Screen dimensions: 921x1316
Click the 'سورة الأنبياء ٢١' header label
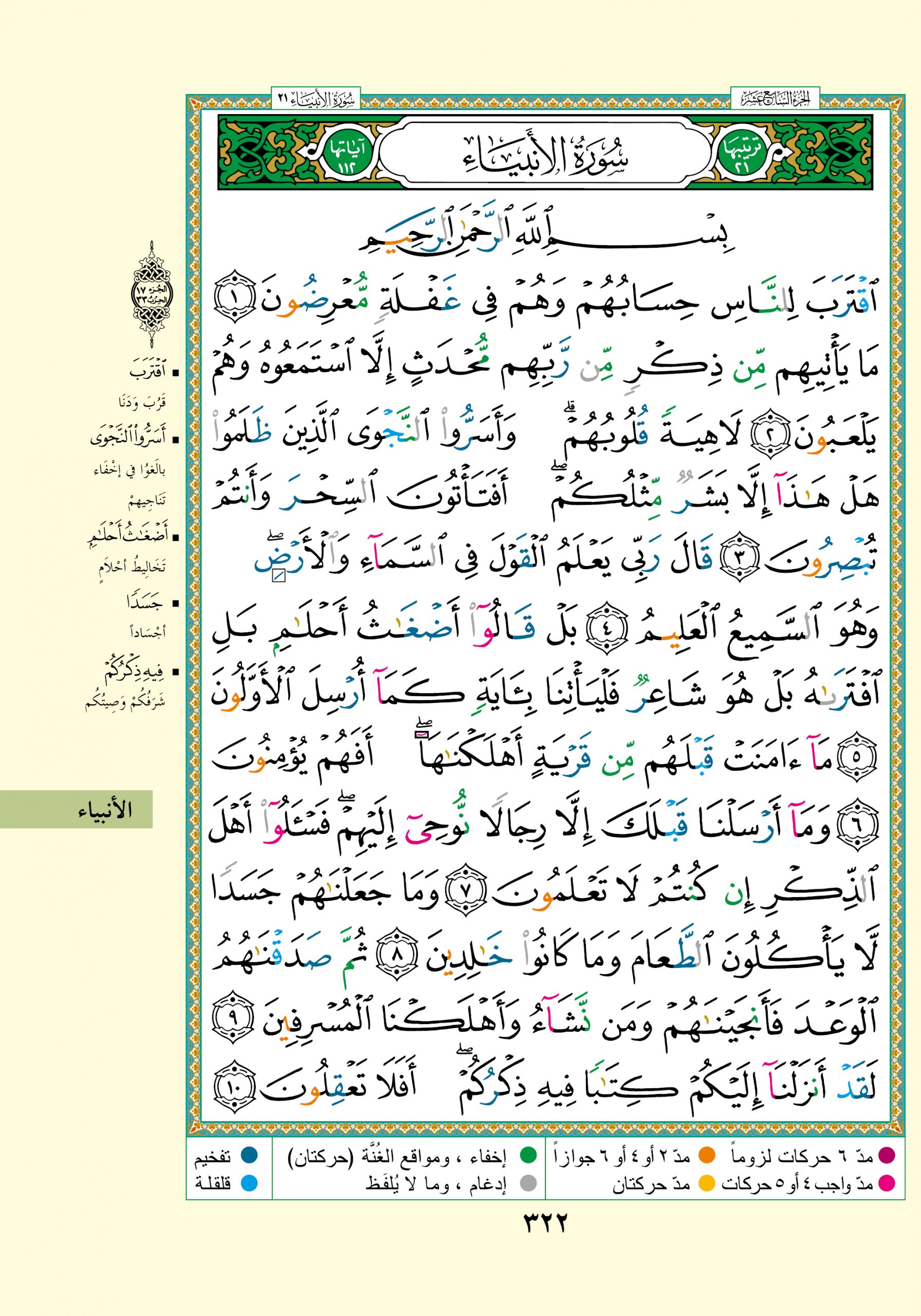(316, 98)
